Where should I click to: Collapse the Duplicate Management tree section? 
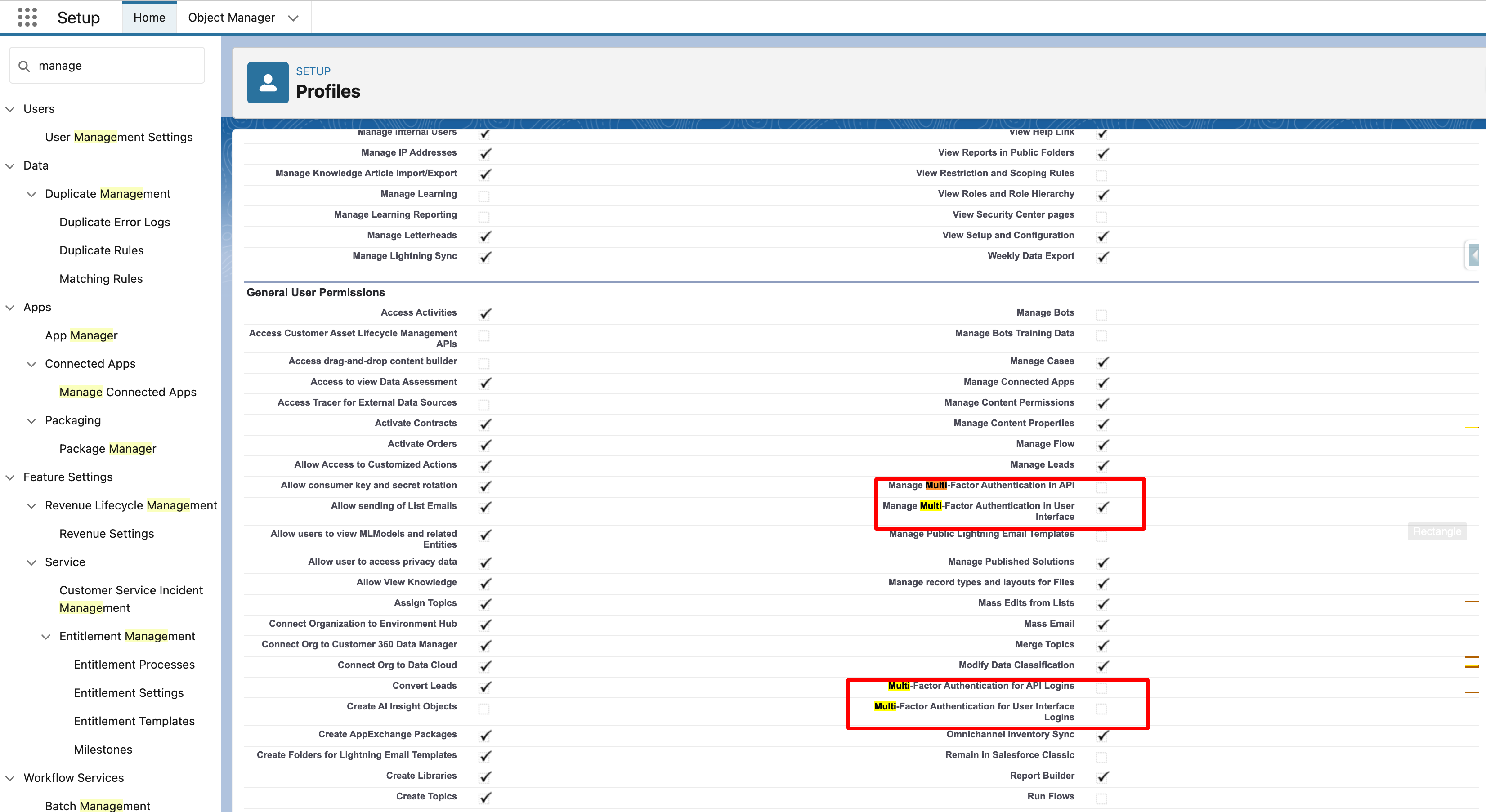click(32, 194)
